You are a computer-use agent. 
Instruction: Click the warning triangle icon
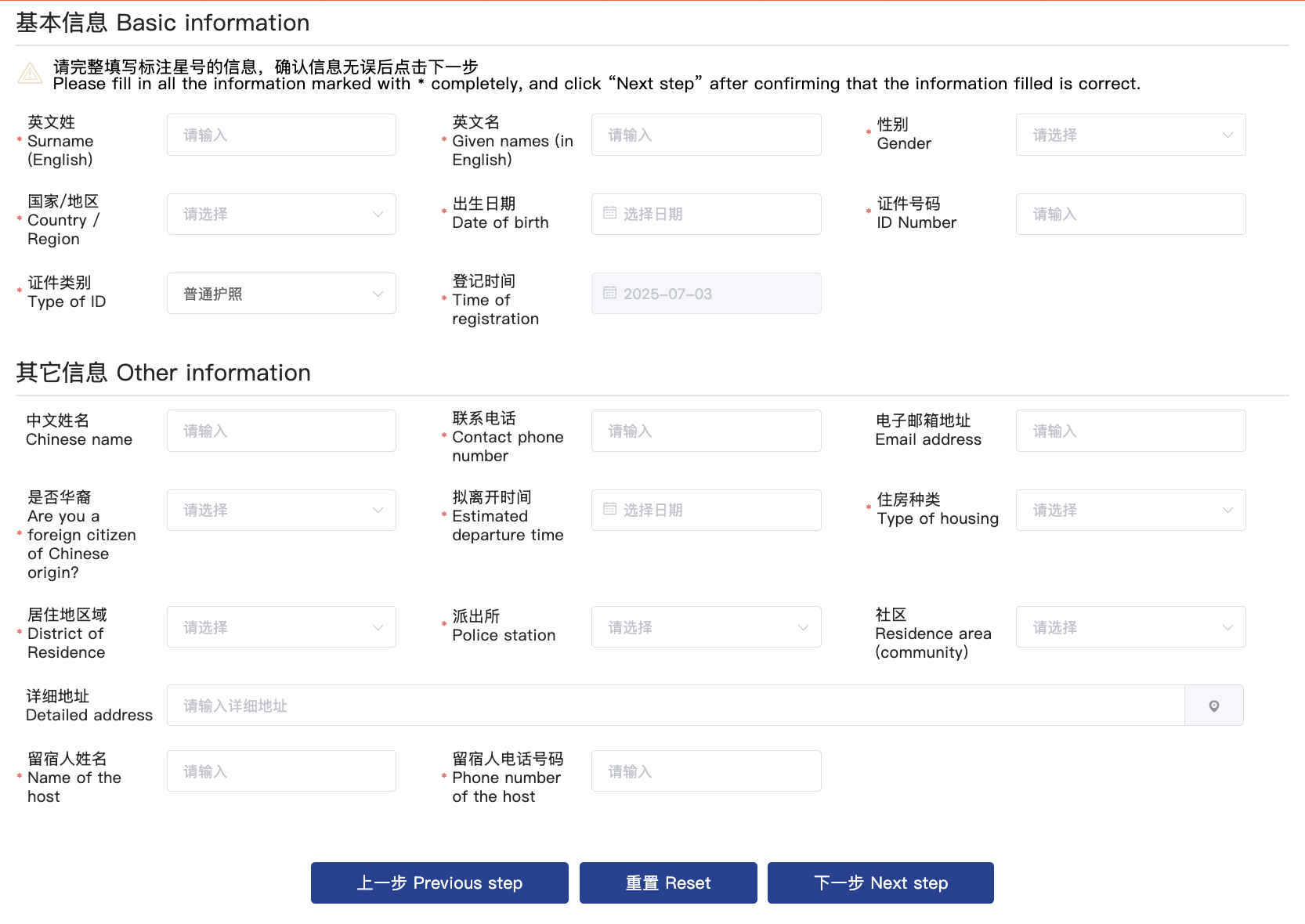pyautogui.click(x=30, y=74)
